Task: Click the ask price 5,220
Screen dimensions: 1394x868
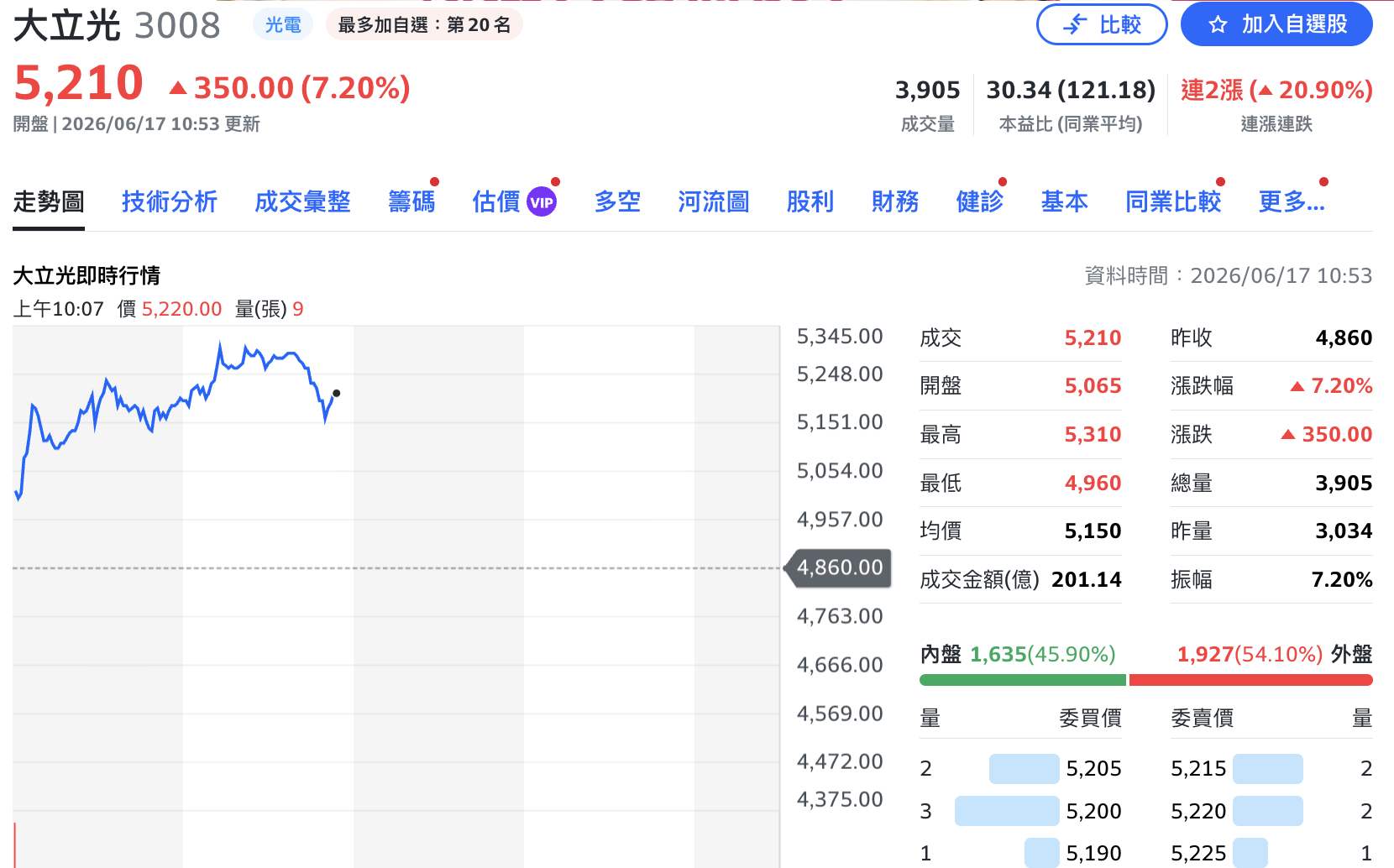Action: (1198, 812)
